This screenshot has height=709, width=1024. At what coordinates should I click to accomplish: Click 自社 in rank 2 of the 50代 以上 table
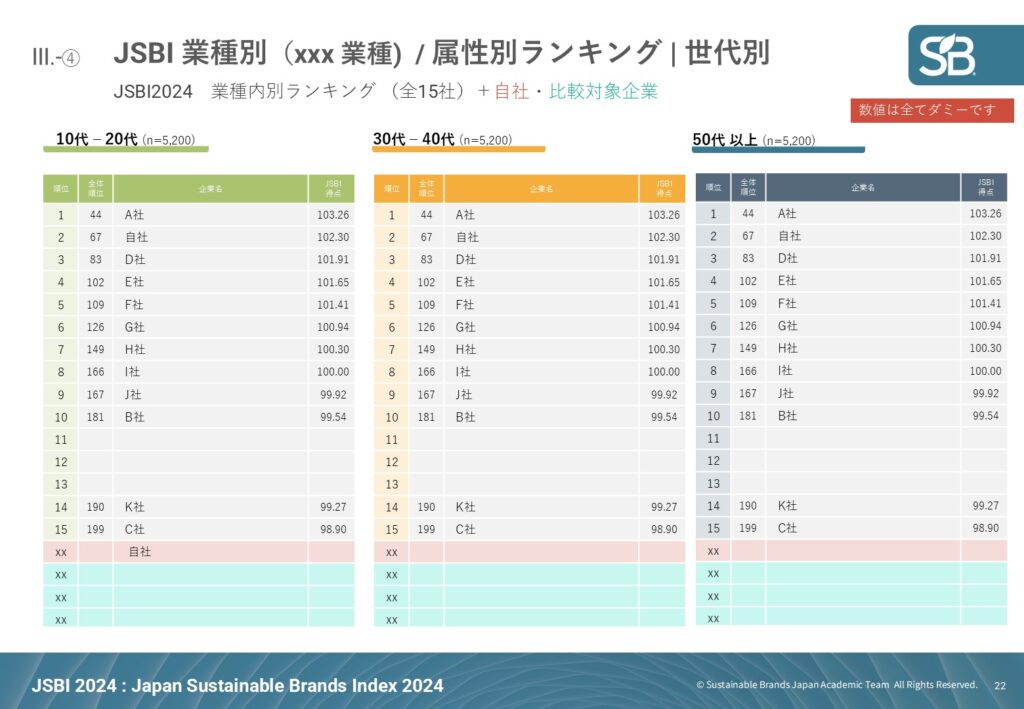click(789, 236)
